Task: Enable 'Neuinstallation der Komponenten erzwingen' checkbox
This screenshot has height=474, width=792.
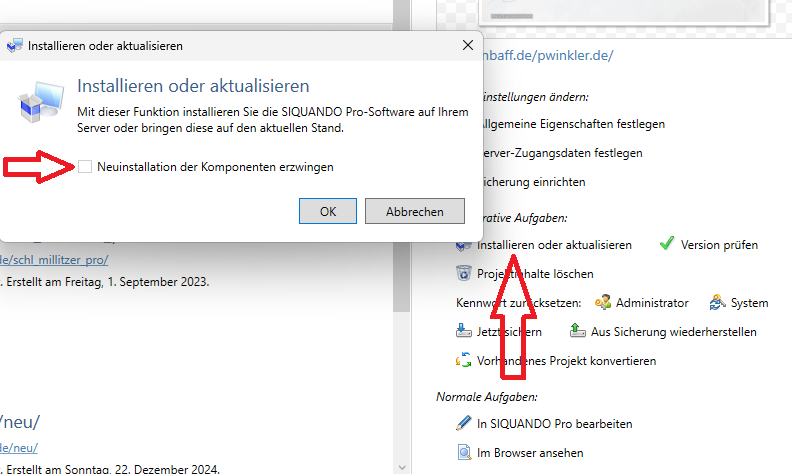Action: 85,167
